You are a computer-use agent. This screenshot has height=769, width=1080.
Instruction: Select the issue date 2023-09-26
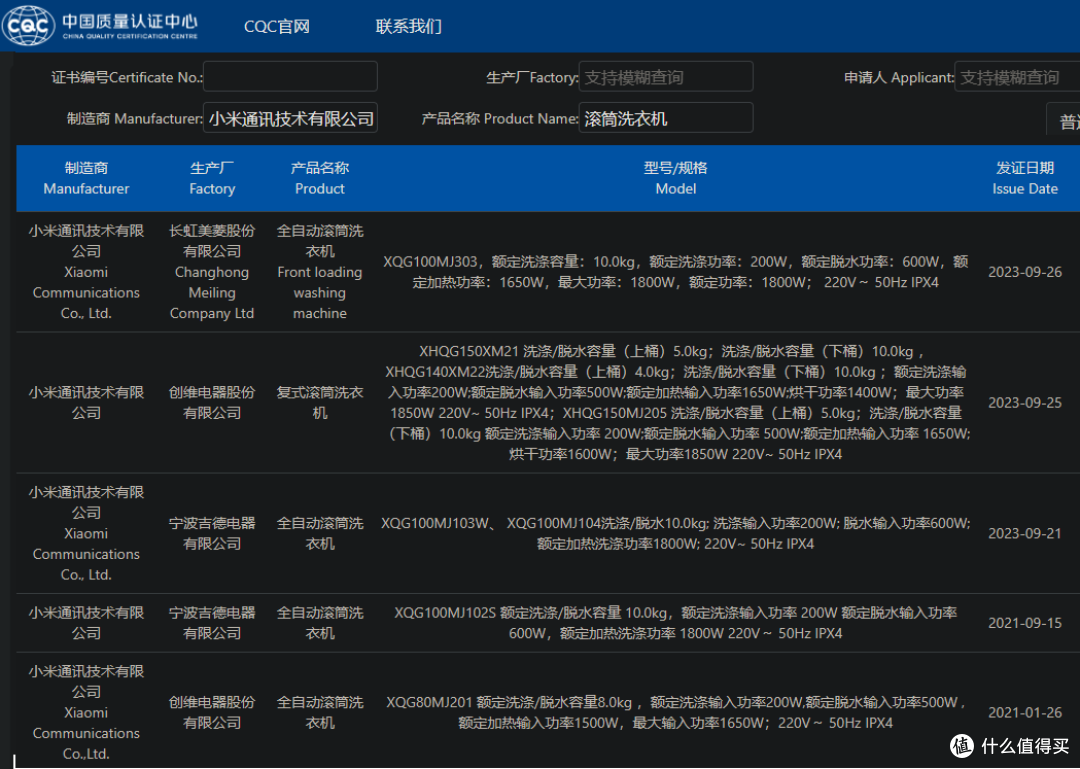(x=1025, y=271)
